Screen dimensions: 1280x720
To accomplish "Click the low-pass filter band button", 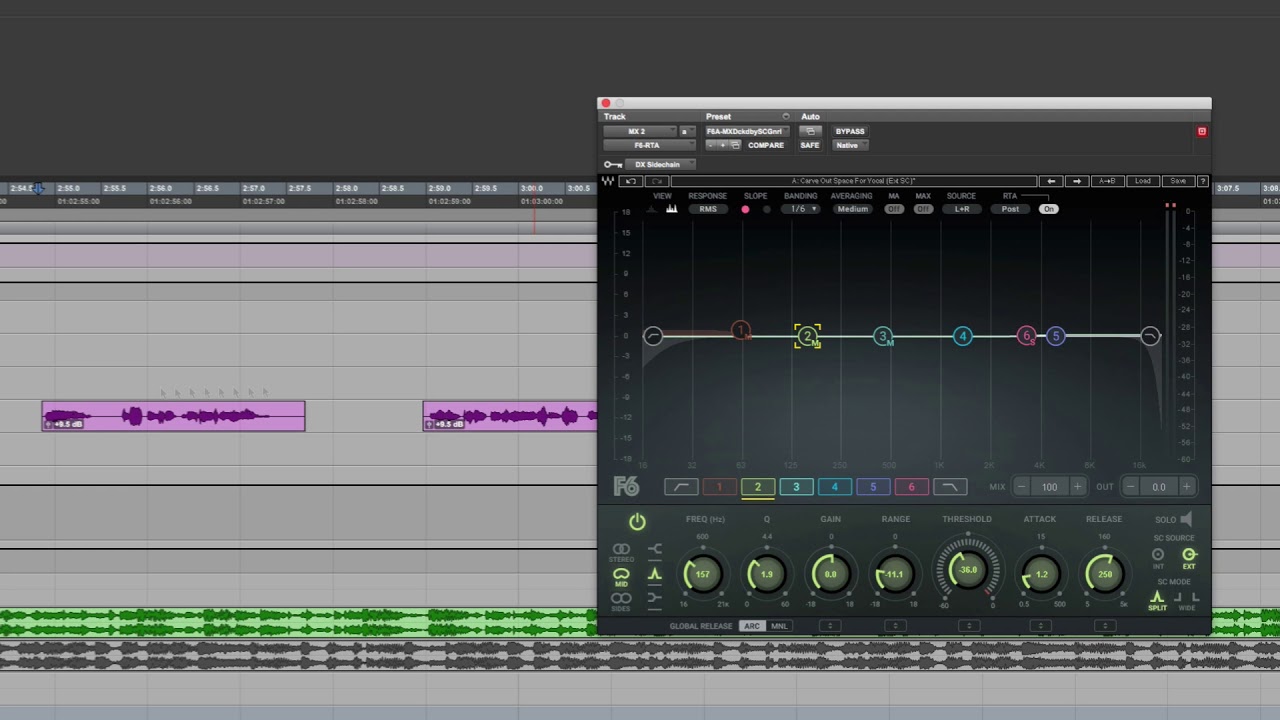I will [950, 487].
